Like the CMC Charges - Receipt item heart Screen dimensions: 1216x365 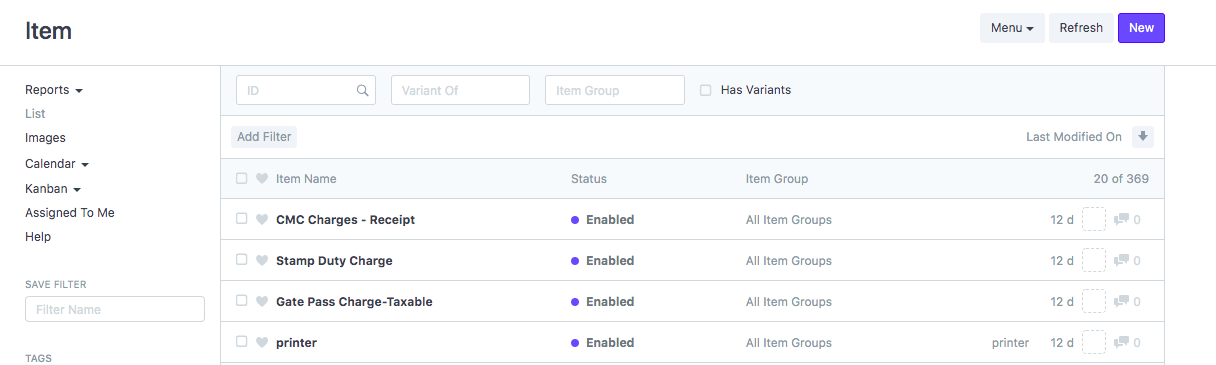[x=262, y=220]
